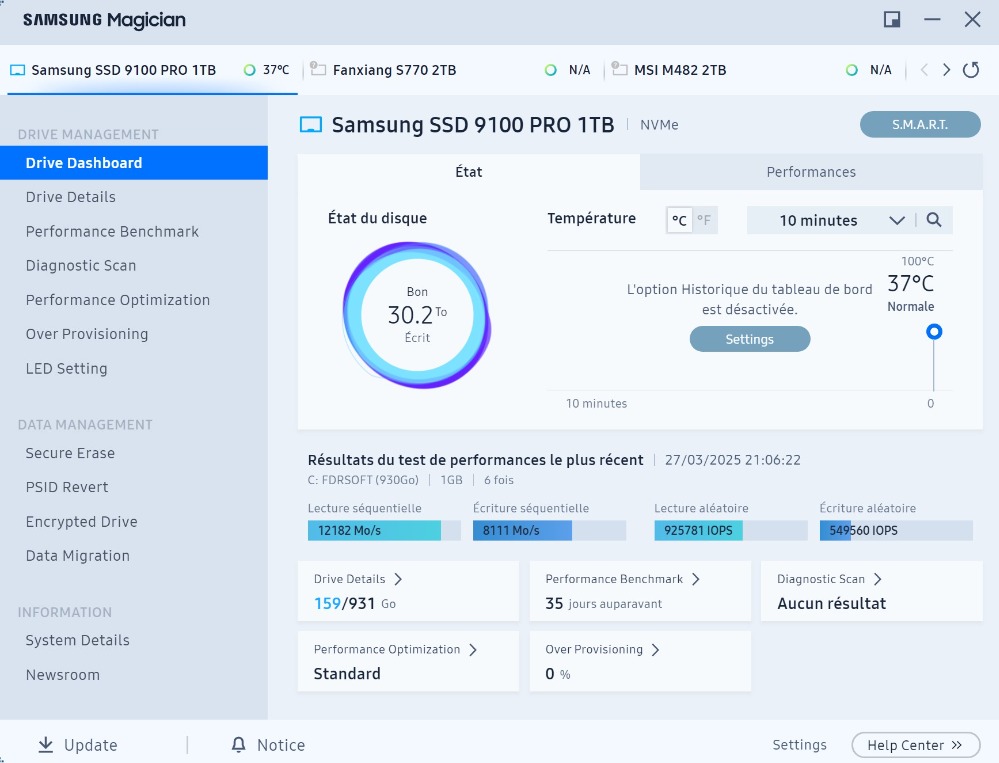Image resolution: width=999 pixels, height=763 pixels.
Task: Click the temperature gauge slider handle
Action: (934, 332)
